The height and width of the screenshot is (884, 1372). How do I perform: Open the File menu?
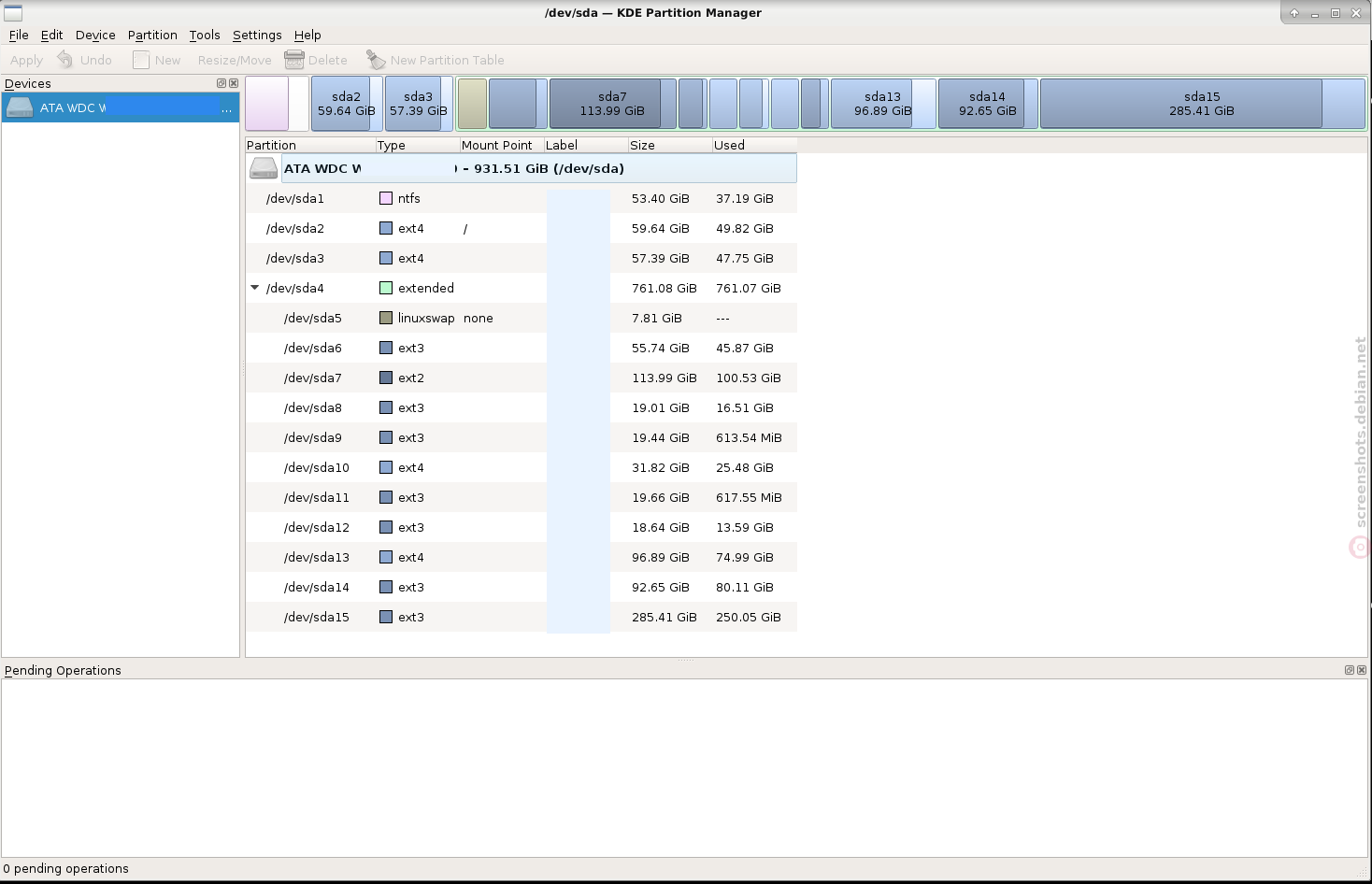(x=19, y=35)
